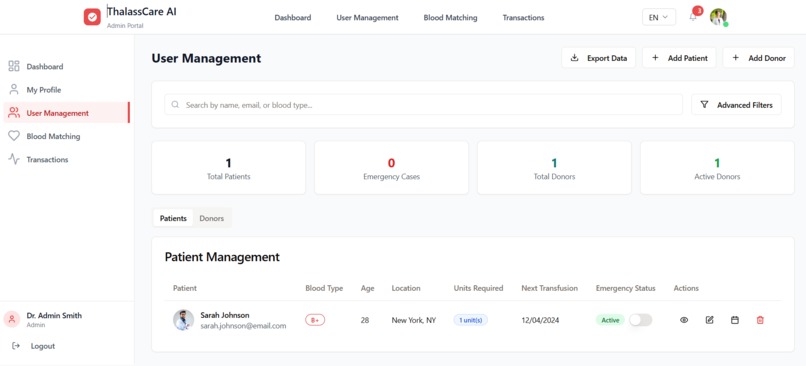View Sarah Johnson's details eye icon

point(684,320)
